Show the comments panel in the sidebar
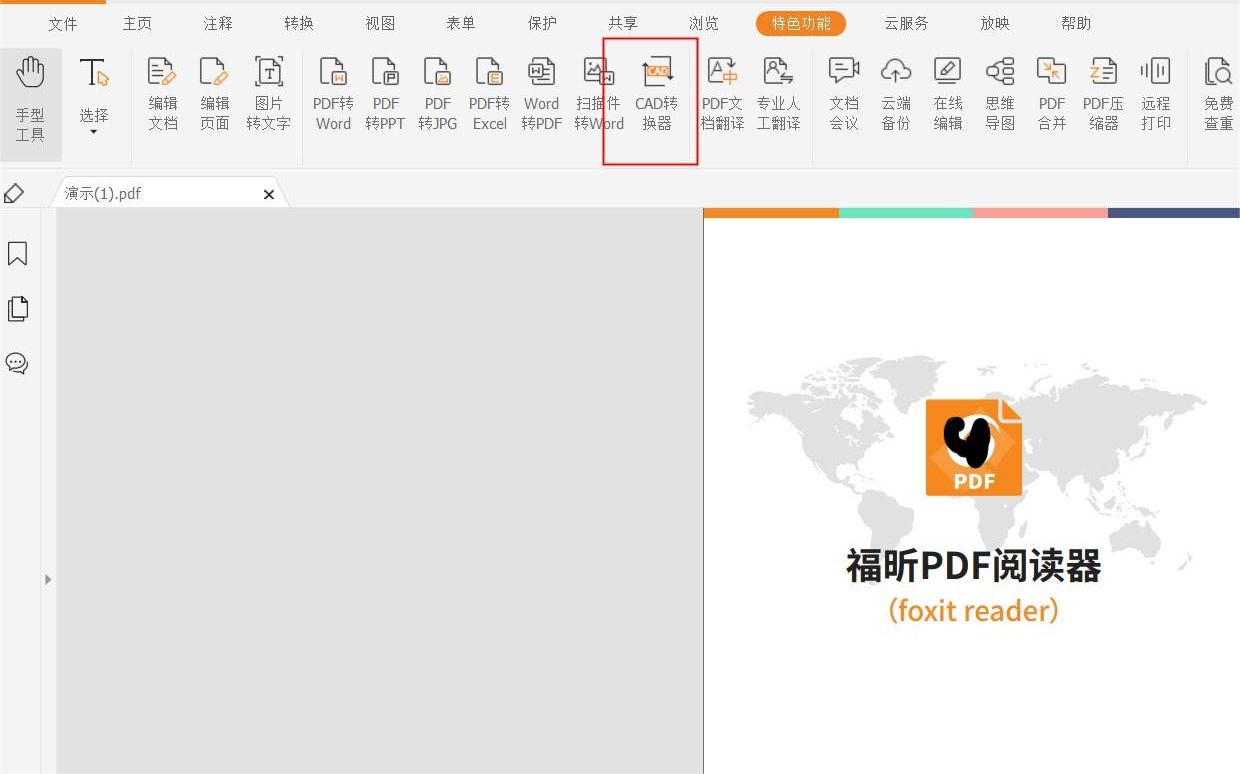Viewport: 1240px width, 774px height. [x=17, y=364]
